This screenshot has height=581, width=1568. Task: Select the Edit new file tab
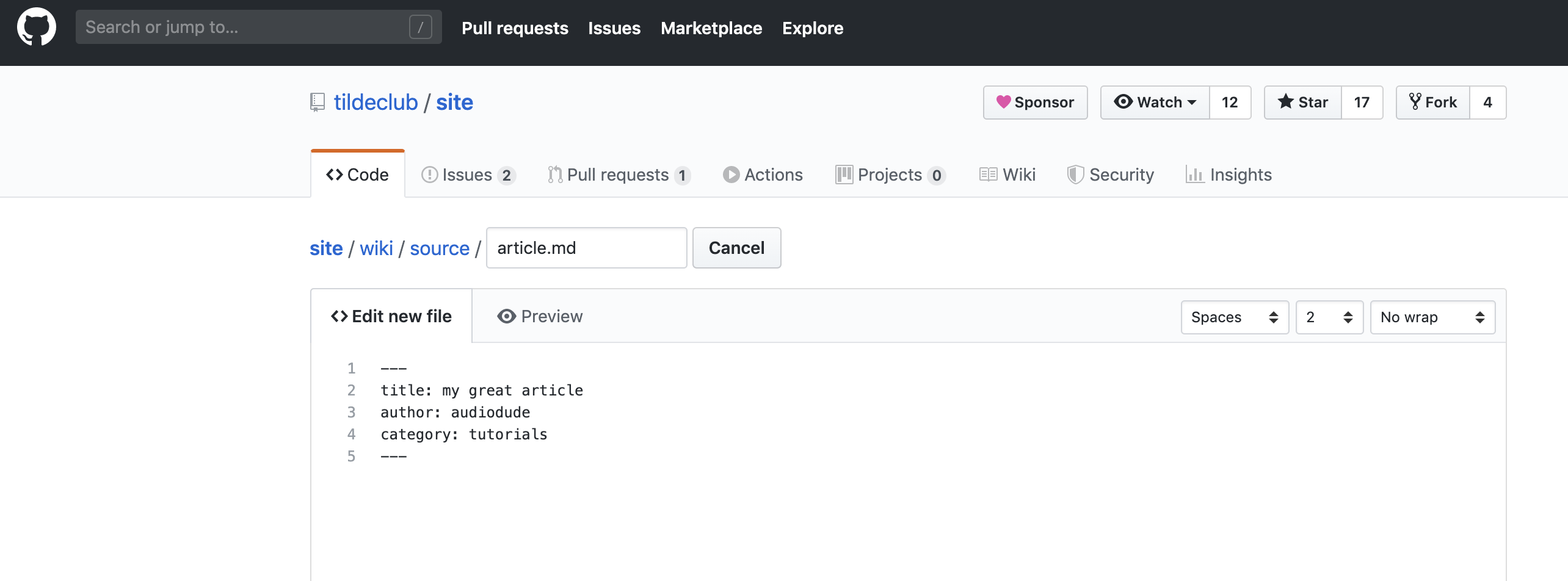click(391, 316)
